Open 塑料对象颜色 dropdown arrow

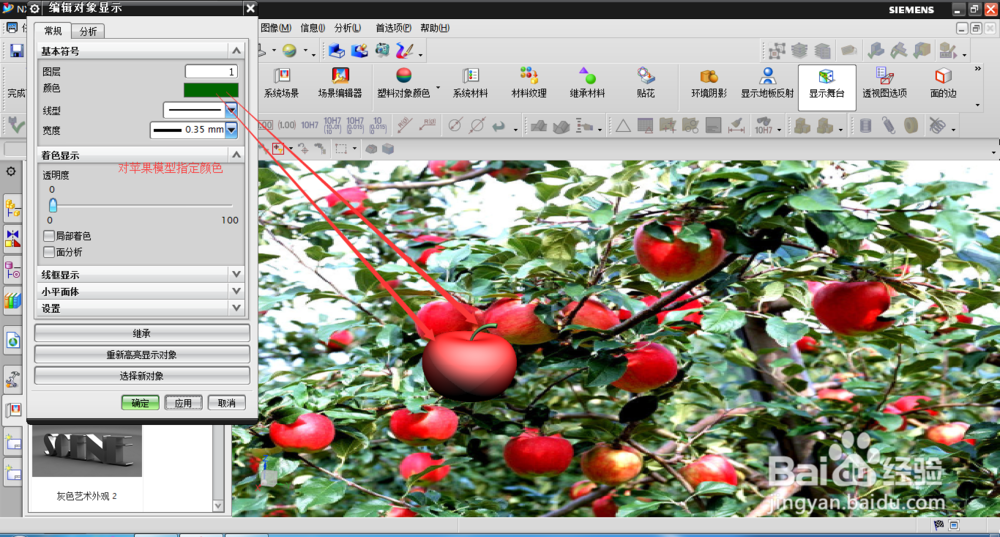point(438,87)
